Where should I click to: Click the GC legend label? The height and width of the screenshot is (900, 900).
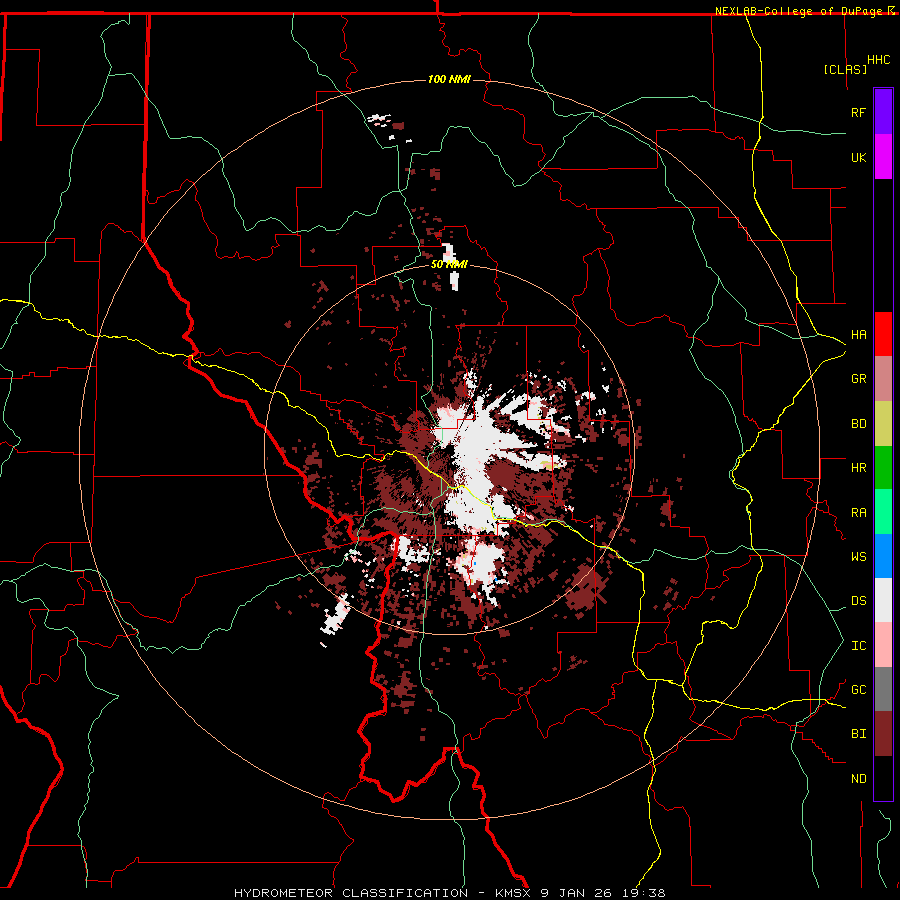(x=858, y=690)
